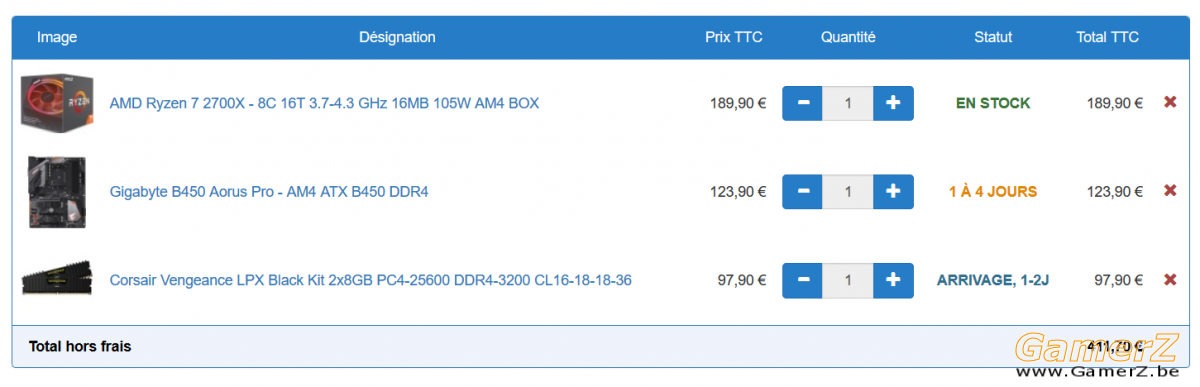This screenshot has width=1200, height=387.
Task: Remove the AMD Ryzen 7 2700X item
Action: click(x=1170, y=103)
